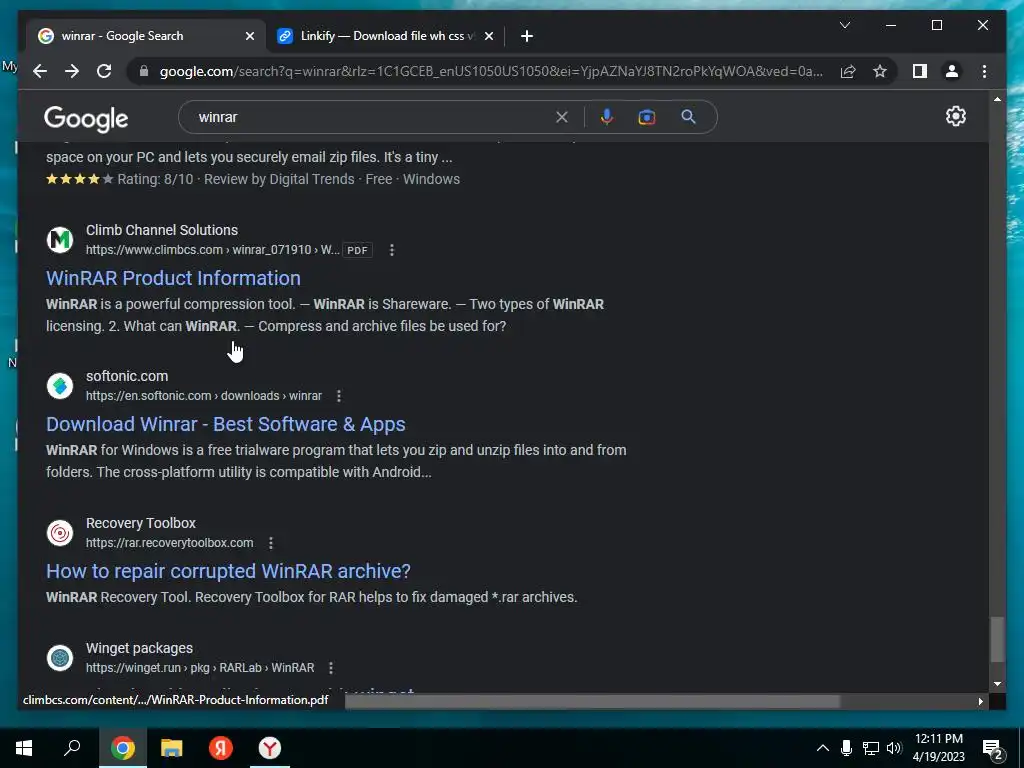Go to Google homepage via logo
The height and width of the screenshot is (768, 1024).
[86, 119]
